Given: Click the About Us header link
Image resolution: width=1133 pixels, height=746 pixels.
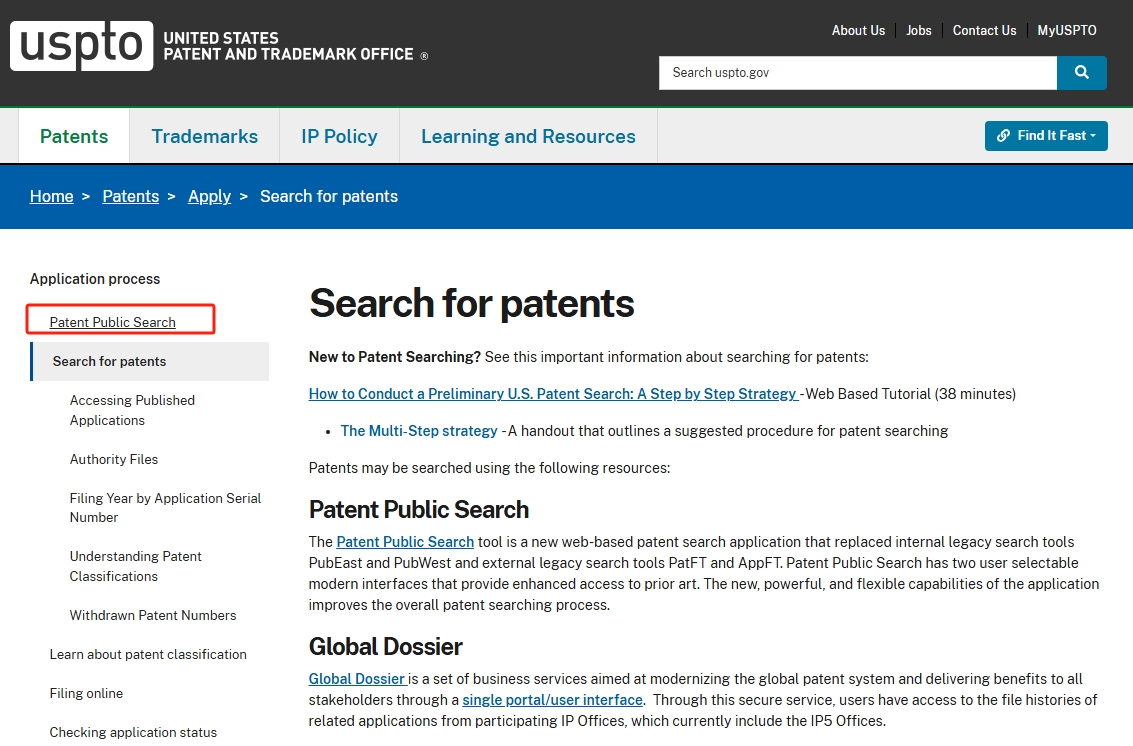Looking at the screenshot, I should (858, 31).
